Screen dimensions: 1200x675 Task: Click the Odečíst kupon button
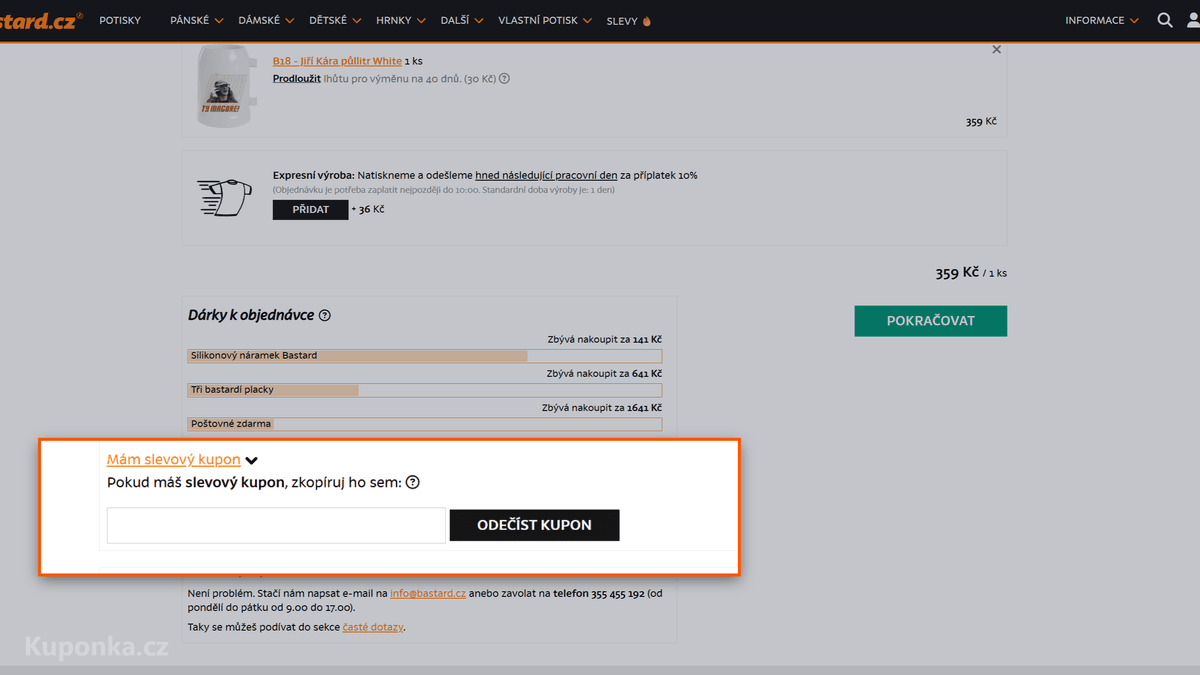point(534,525)
